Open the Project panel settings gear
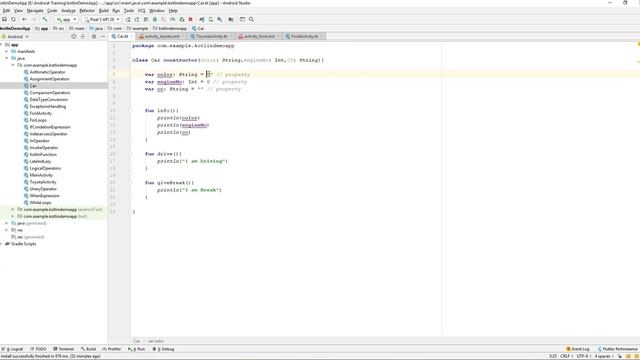640x360 pixels. (x=94, y=36)
